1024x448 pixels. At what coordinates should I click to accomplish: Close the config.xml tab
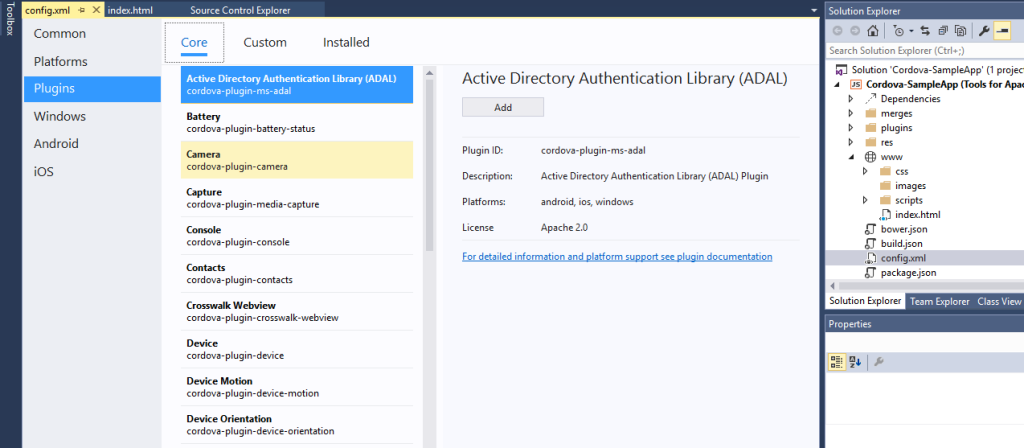pos(97,9)
